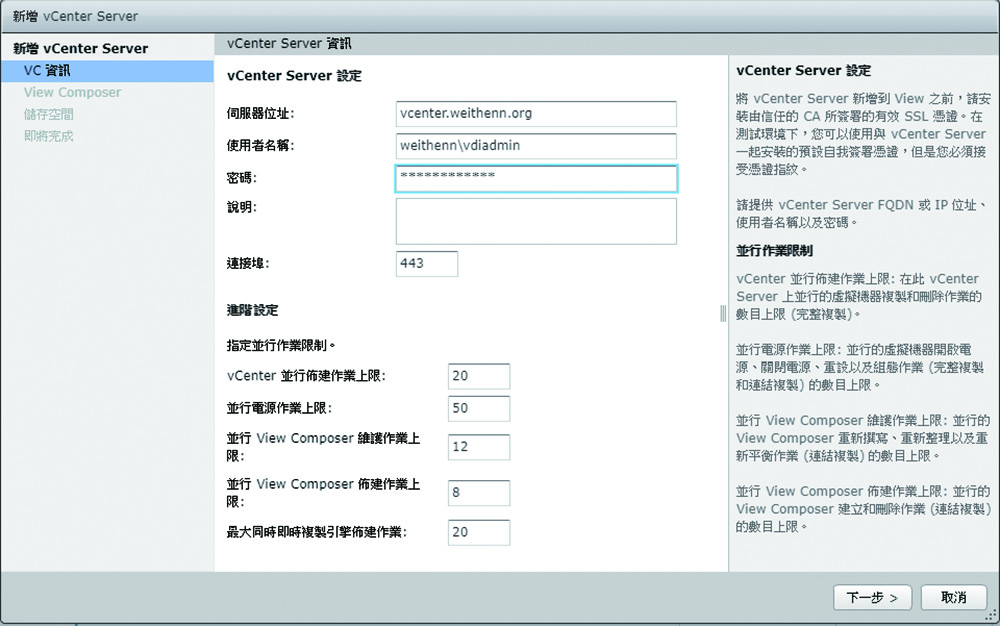The image size is (1000, 626).
Task: Click the 連接埠 label
Action: [248, 263]
